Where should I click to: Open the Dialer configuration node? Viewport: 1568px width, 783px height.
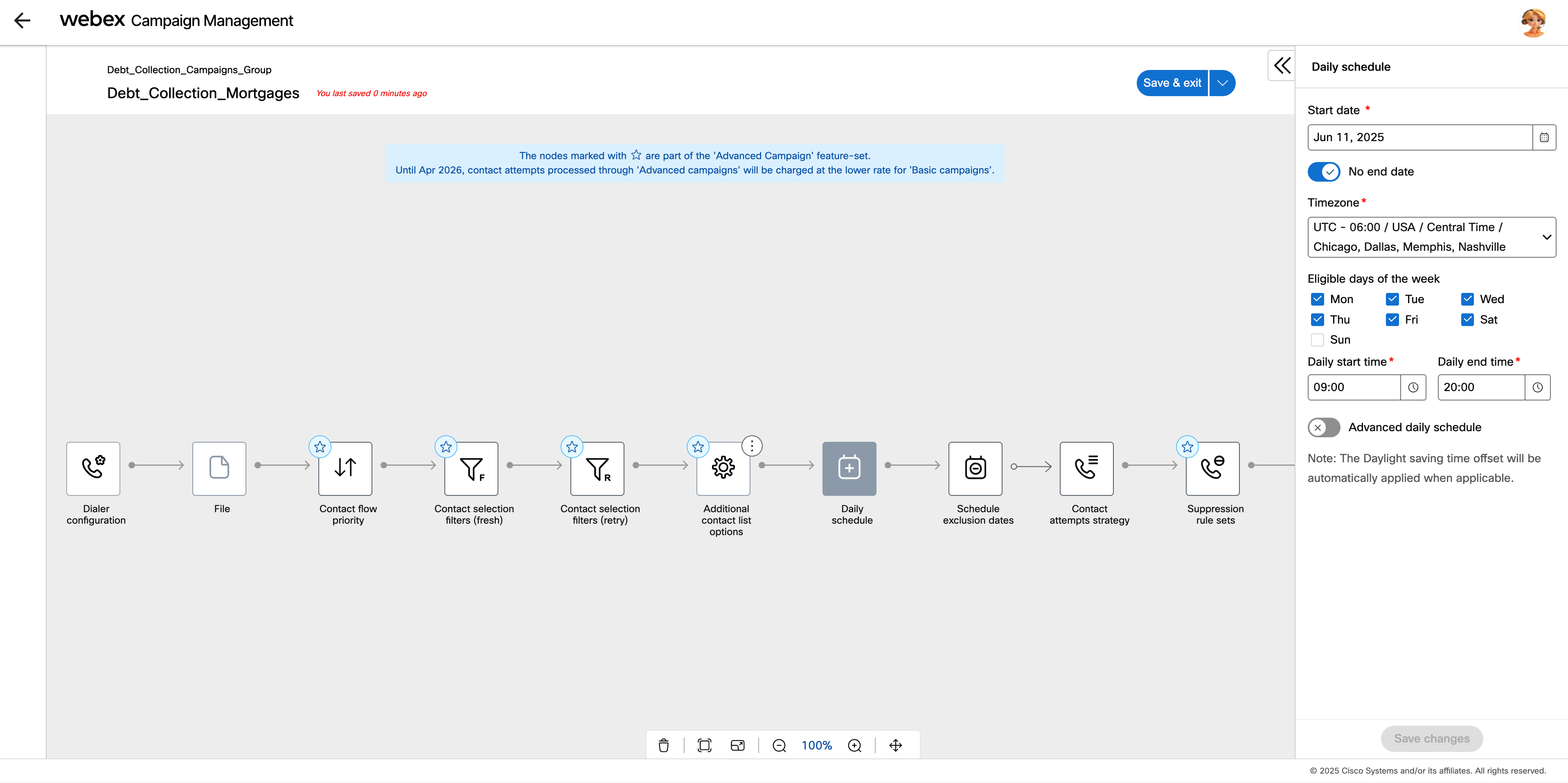[93, 468]
